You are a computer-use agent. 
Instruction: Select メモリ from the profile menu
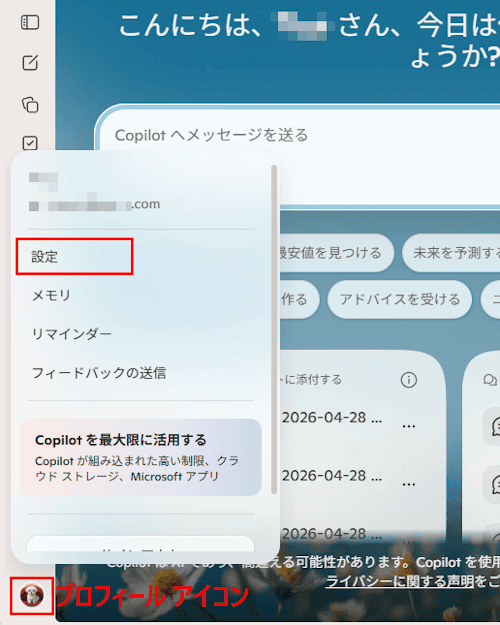(x=51, y=295)
